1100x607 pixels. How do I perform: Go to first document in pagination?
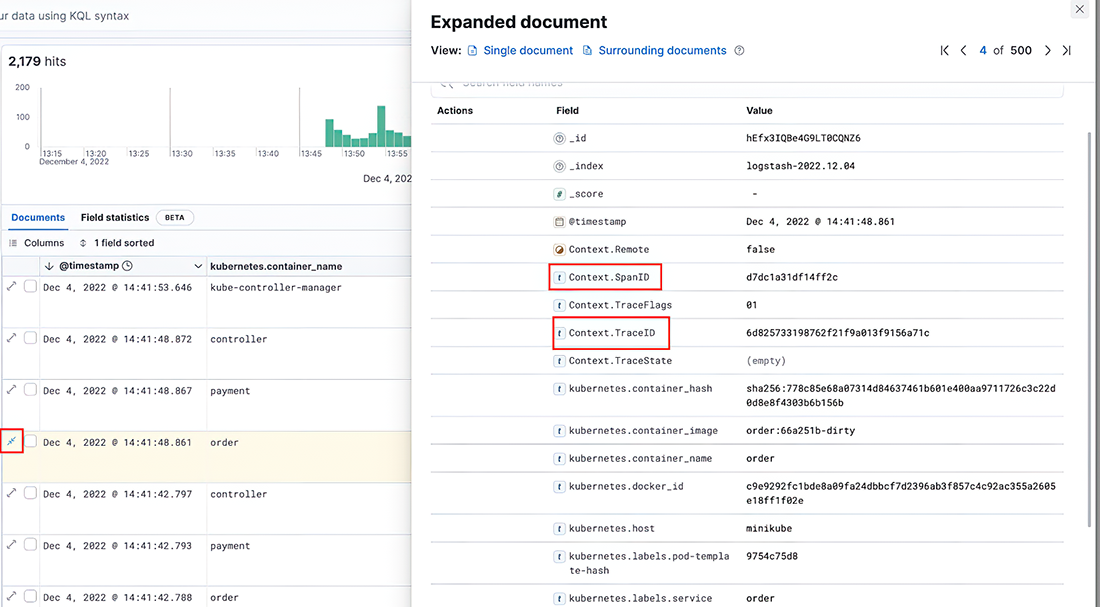[944, 51]
